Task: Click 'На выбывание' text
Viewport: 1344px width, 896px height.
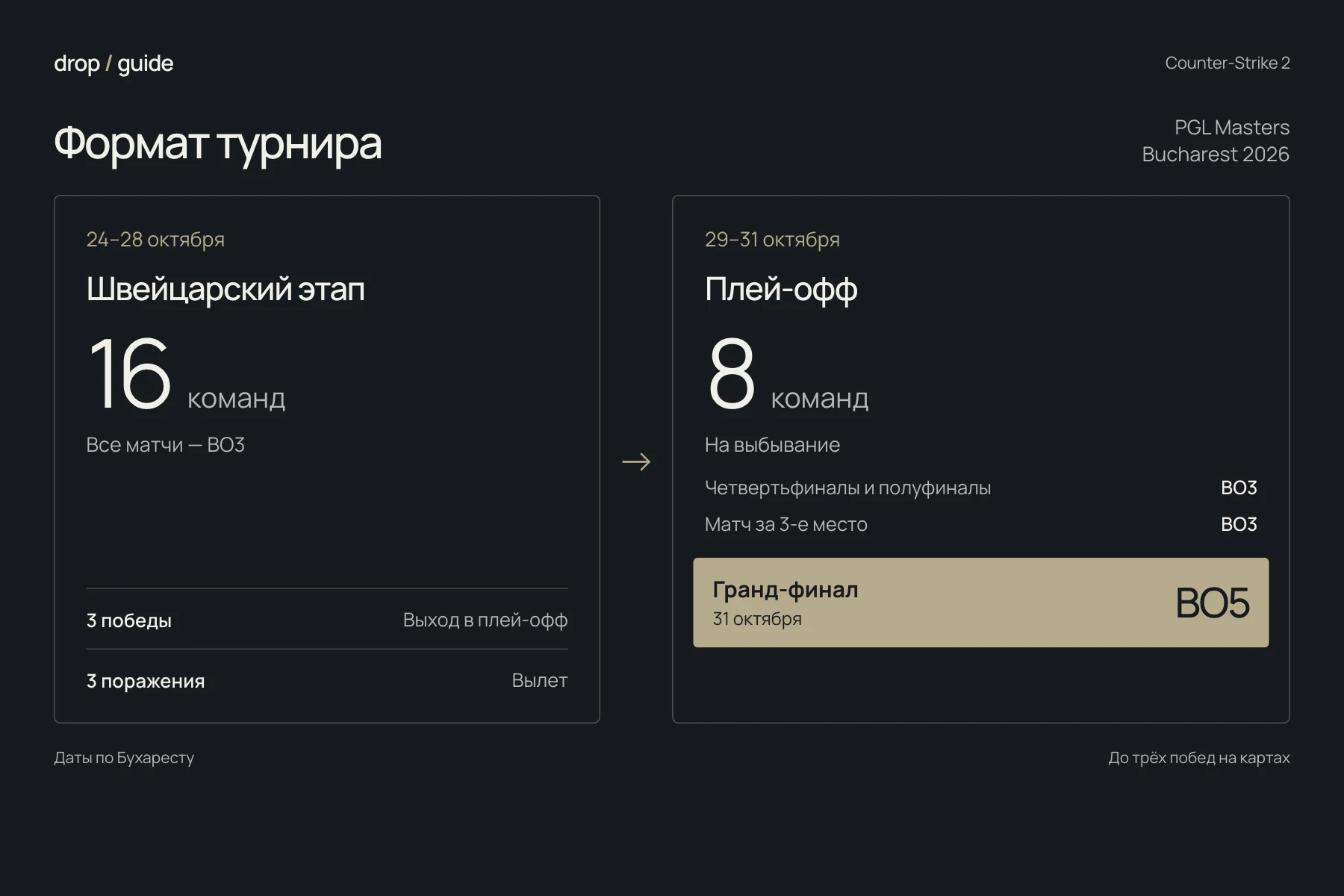Action: click(x=772, y=445)
